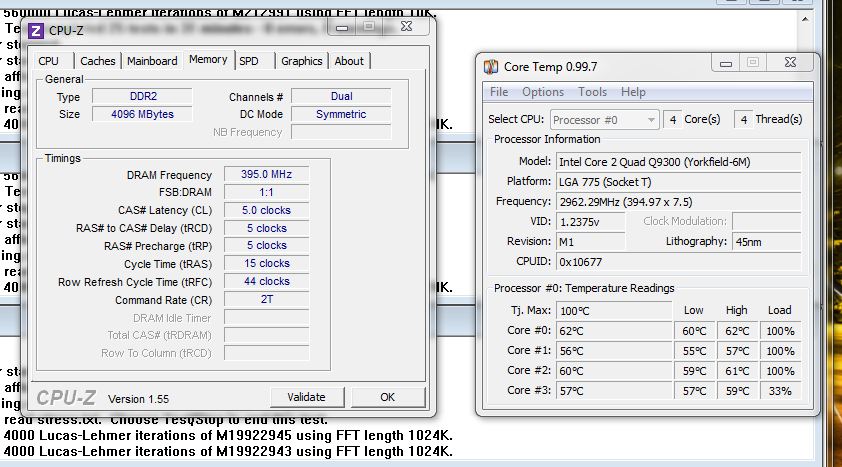
Task: Open the File menu in Core Temp
Action: point(499,92)
